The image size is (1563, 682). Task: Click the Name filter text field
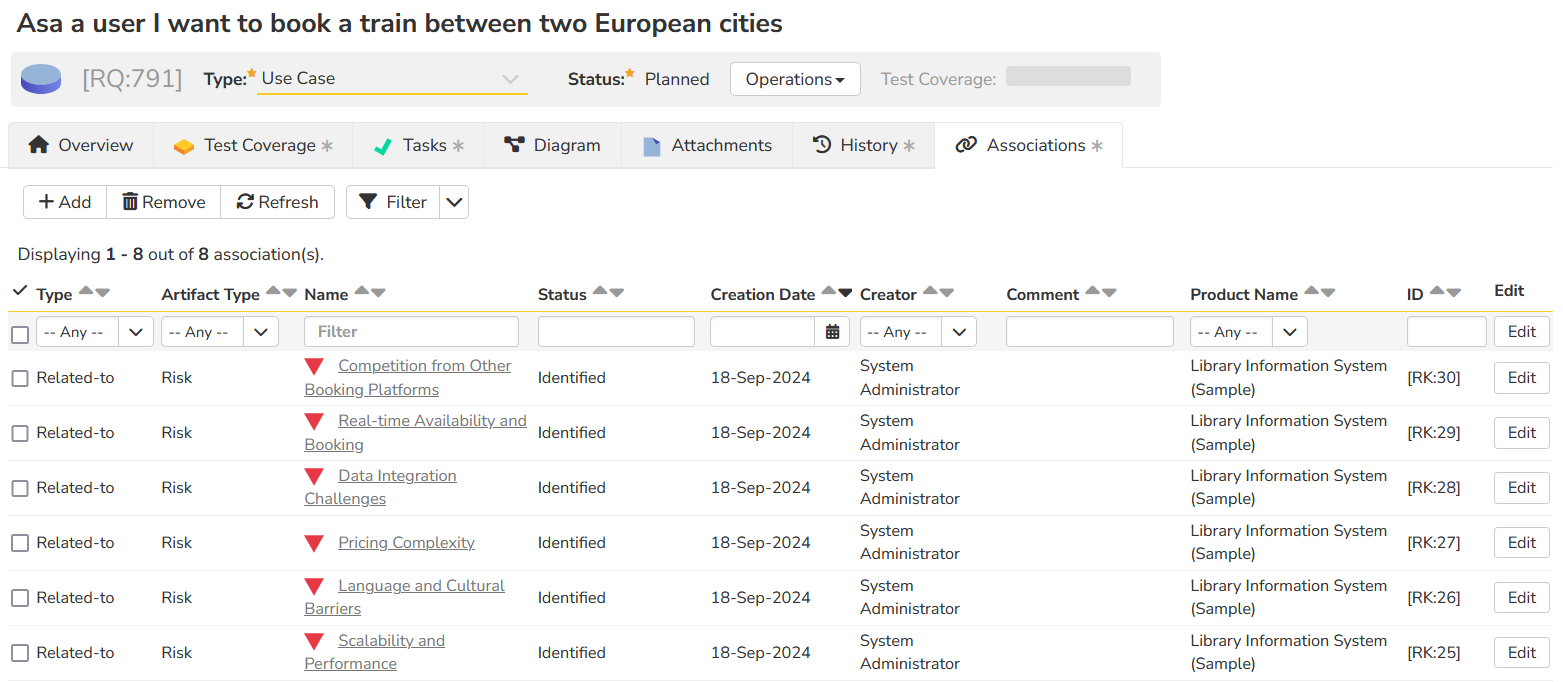coord(411,332)
